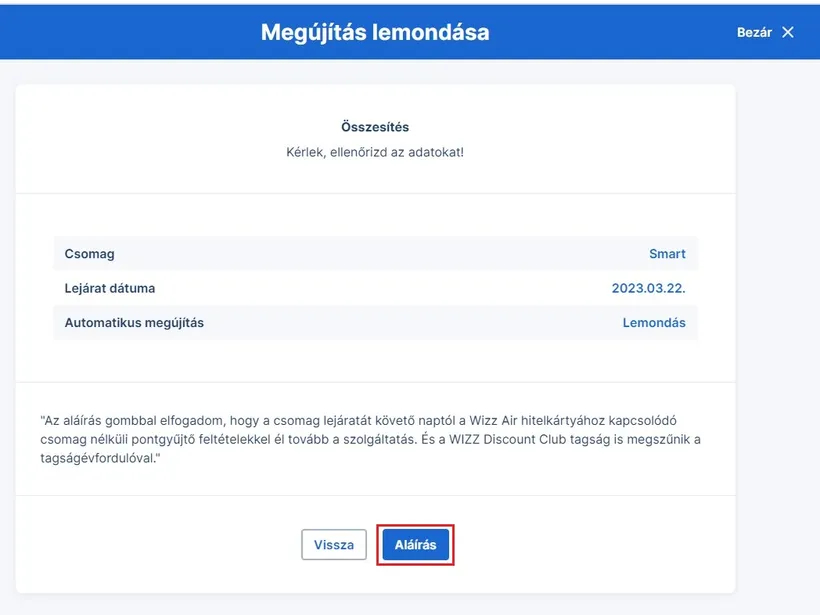Click the Wizz Air disclaimer paragraph
Screen dimensions: 820x615
click(x=370, y=440)
